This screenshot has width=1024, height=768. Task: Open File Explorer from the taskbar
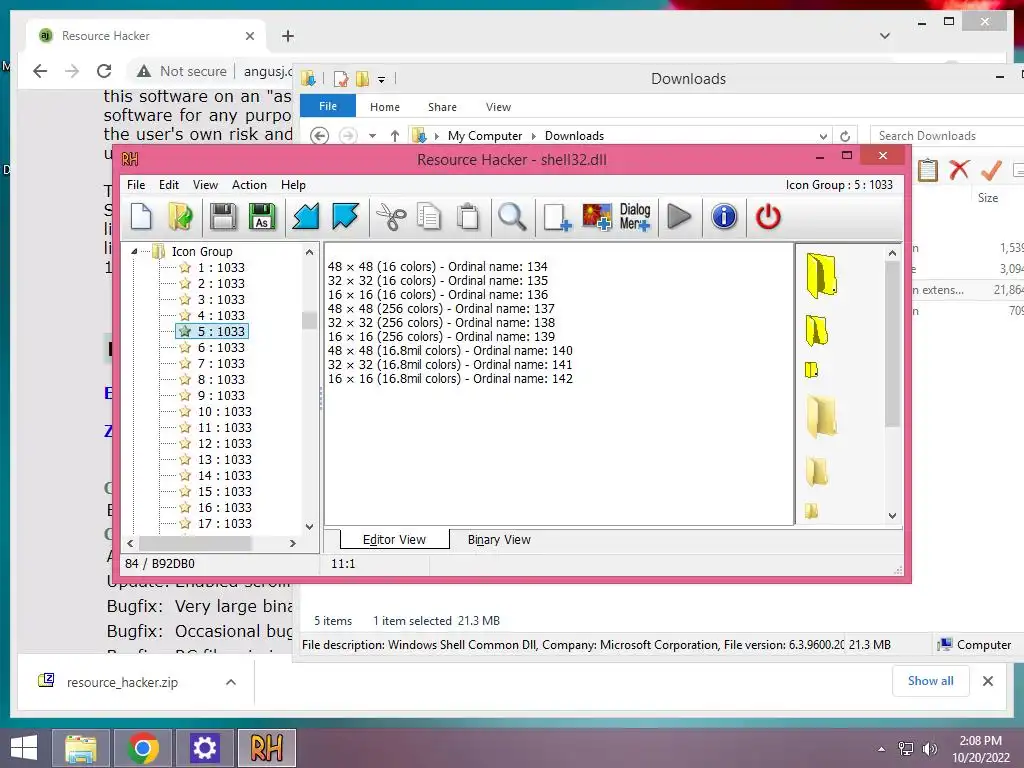[80, 748]
